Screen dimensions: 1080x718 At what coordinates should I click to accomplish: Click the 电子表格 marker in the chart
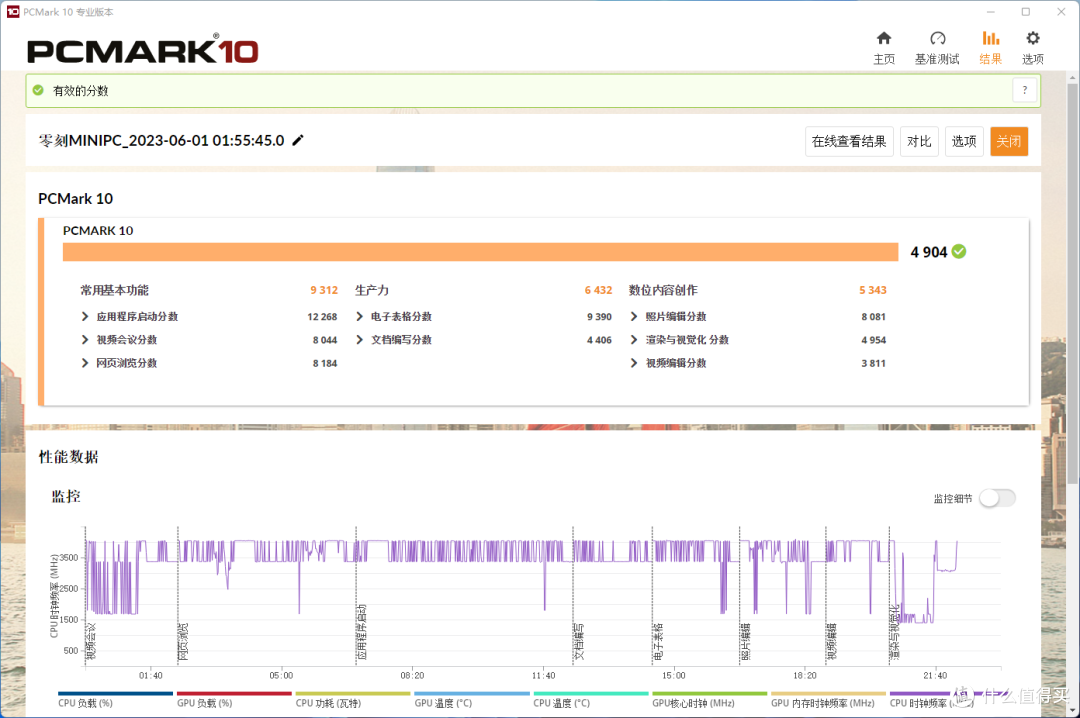tap(658, 642)
